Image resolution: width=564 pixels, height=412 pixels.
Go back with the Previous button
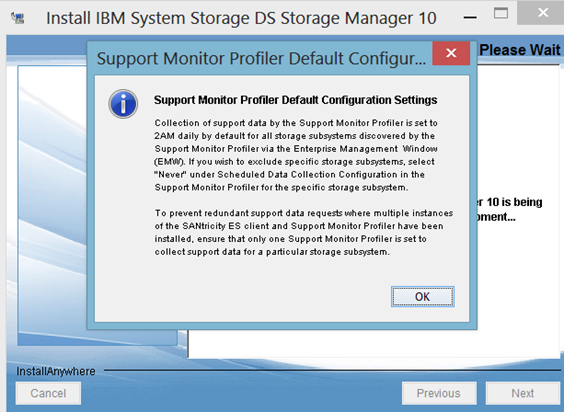tap(439, 393)
